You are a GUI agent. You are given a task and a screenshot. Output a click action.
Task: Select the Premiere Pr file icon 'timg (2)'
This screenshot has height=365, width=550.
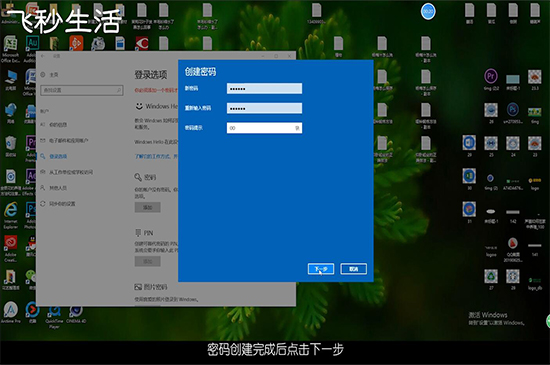click(491, 80)
